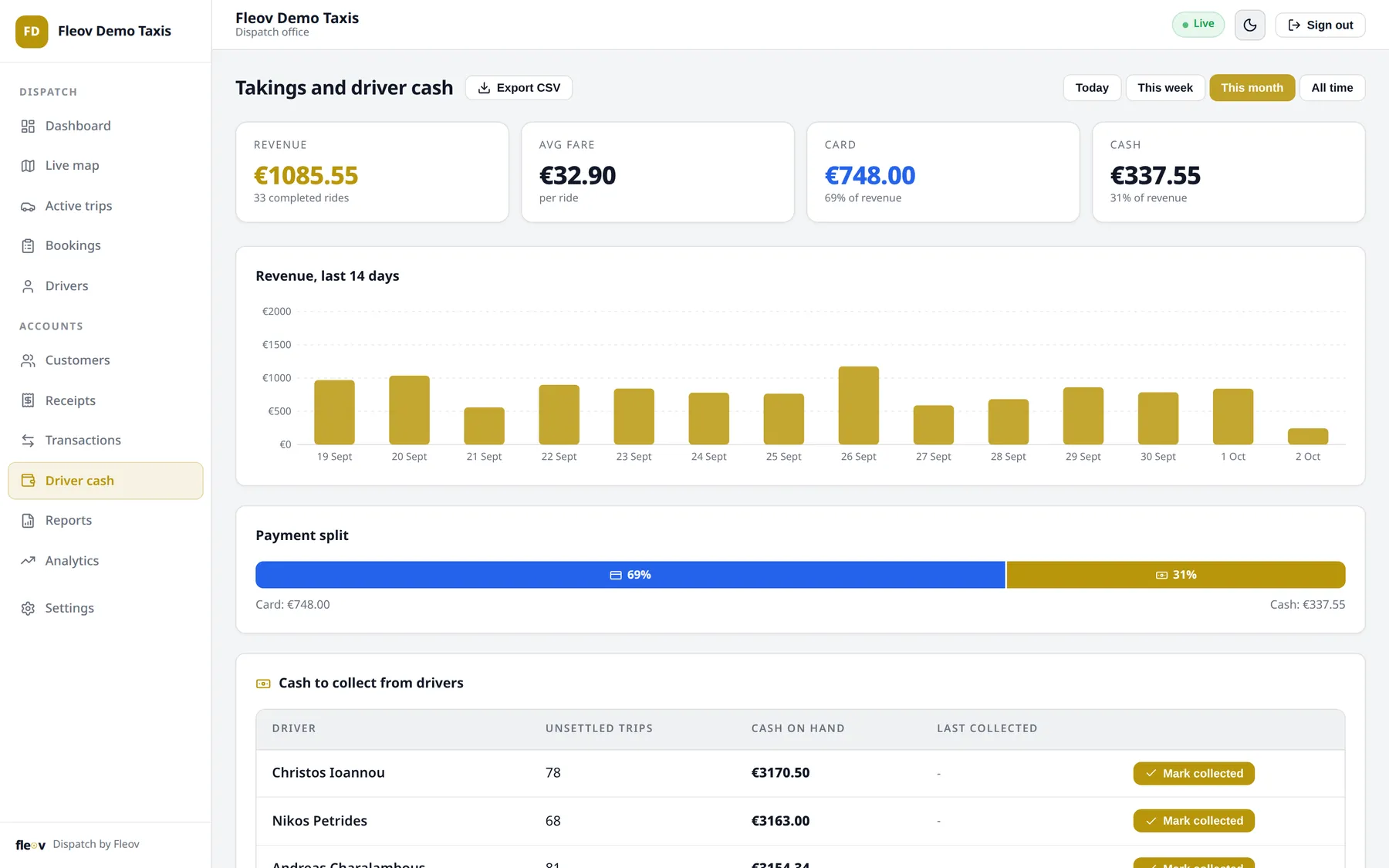Viewport: 1389px width, 868px height.
Task: Mark Christos Ioannou's cash as collected
Action: click(1194, 774)
